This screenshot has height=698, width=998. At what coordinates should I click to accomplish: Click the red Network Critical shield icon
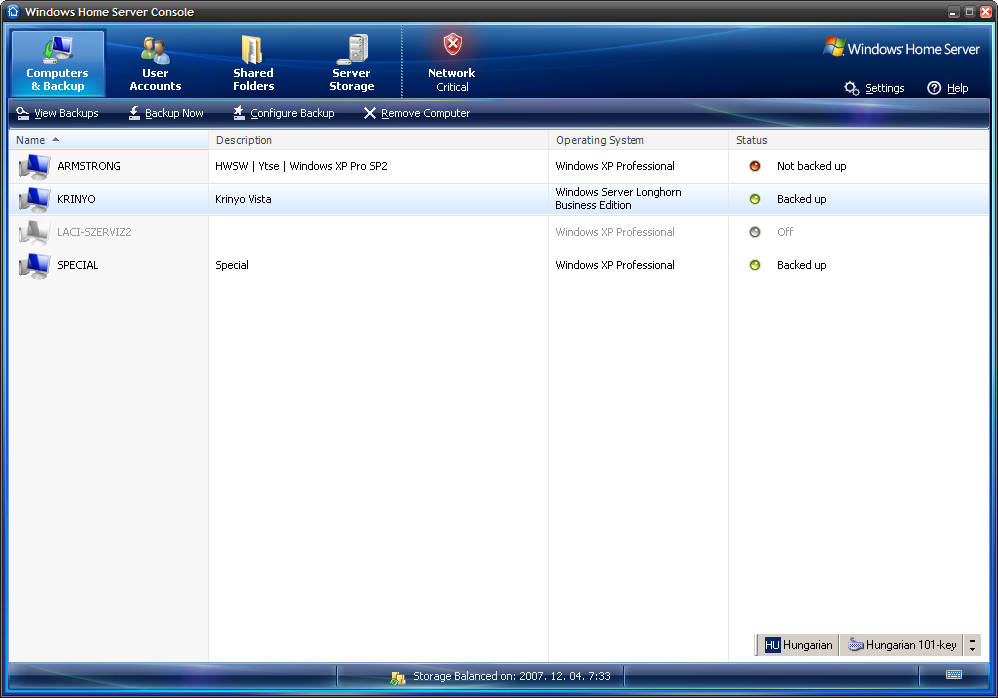tap(453, 44)
